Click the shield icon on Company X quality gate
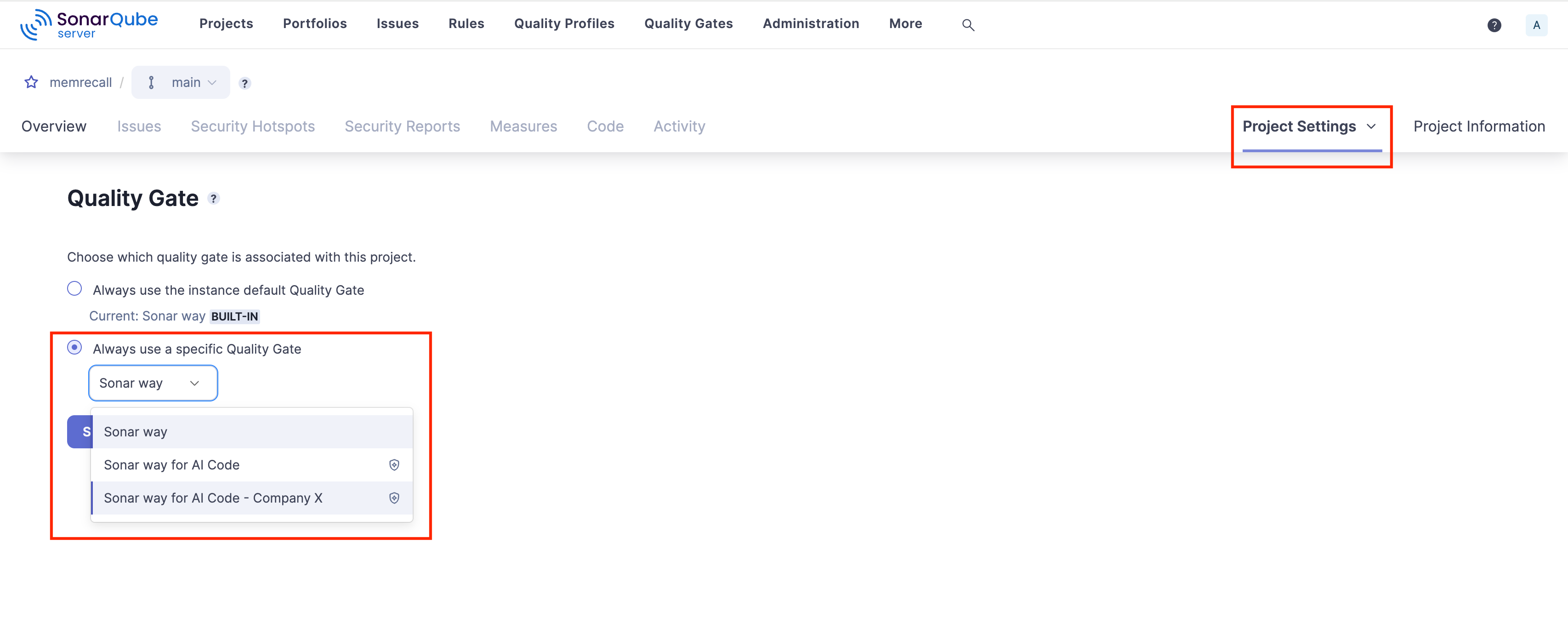 394,497
